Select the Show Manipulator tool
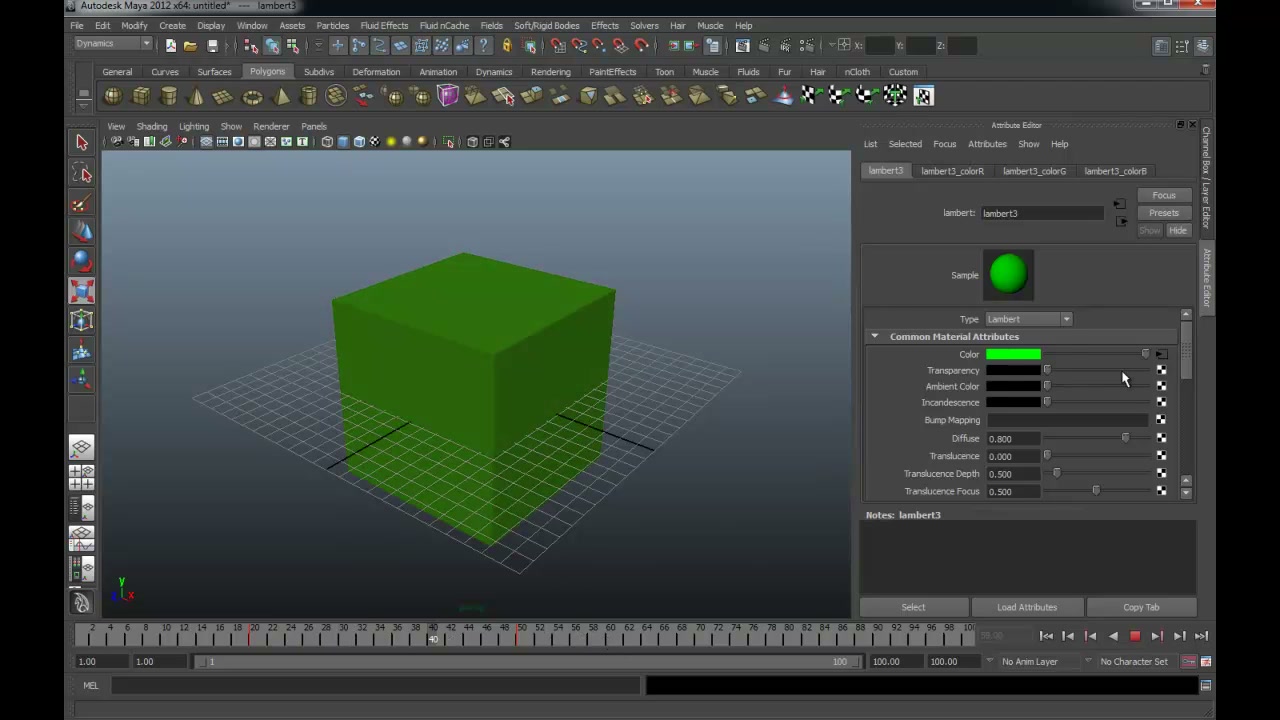The image size is (1280, 720). (82, 379)
